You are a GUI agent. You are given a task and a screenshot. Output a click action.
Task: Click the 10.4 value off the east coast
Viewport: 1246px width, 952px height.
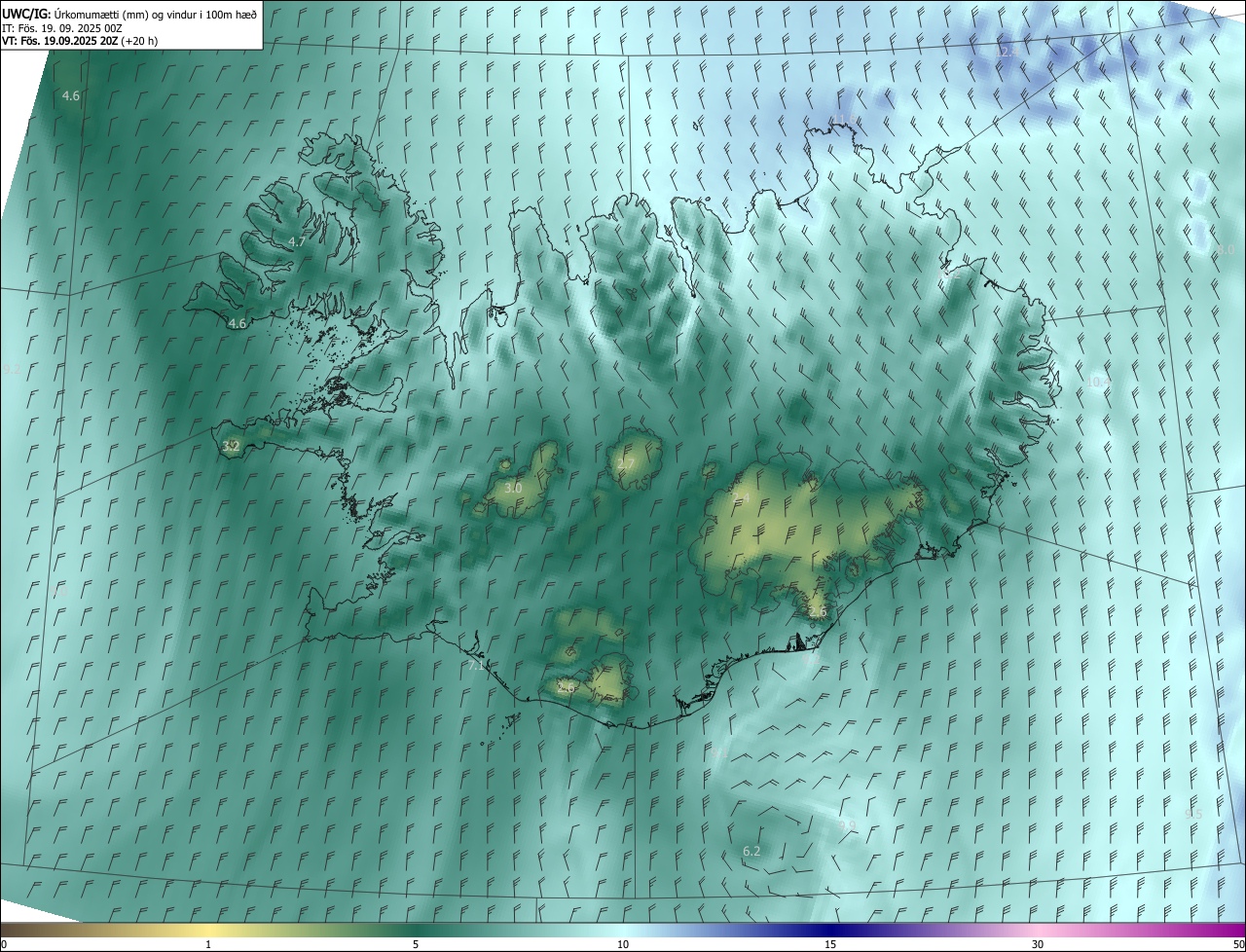pos(1097,382)
